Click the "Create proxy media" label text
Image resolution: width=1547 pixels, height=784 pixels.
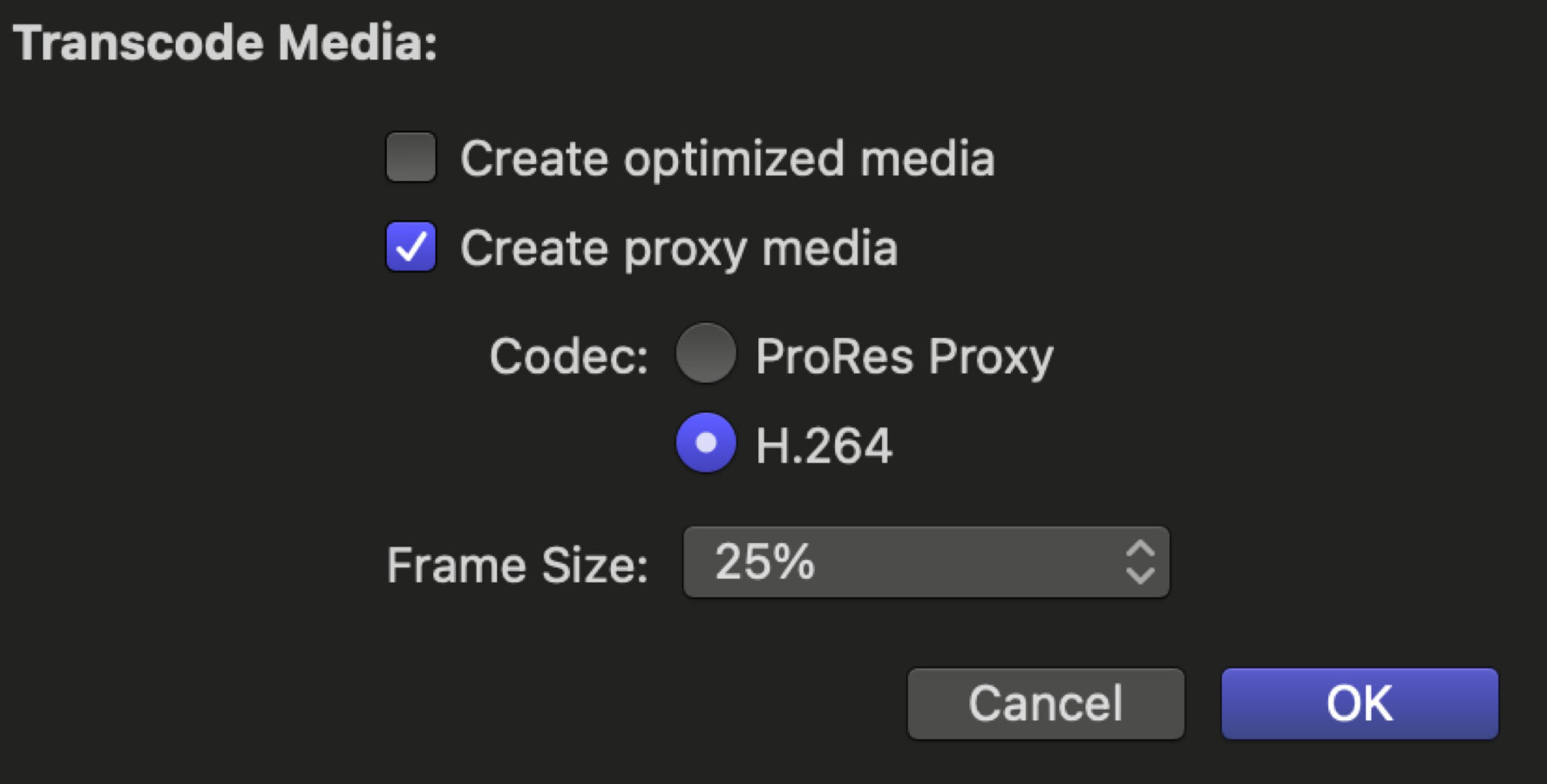click(x=679, y=248)
